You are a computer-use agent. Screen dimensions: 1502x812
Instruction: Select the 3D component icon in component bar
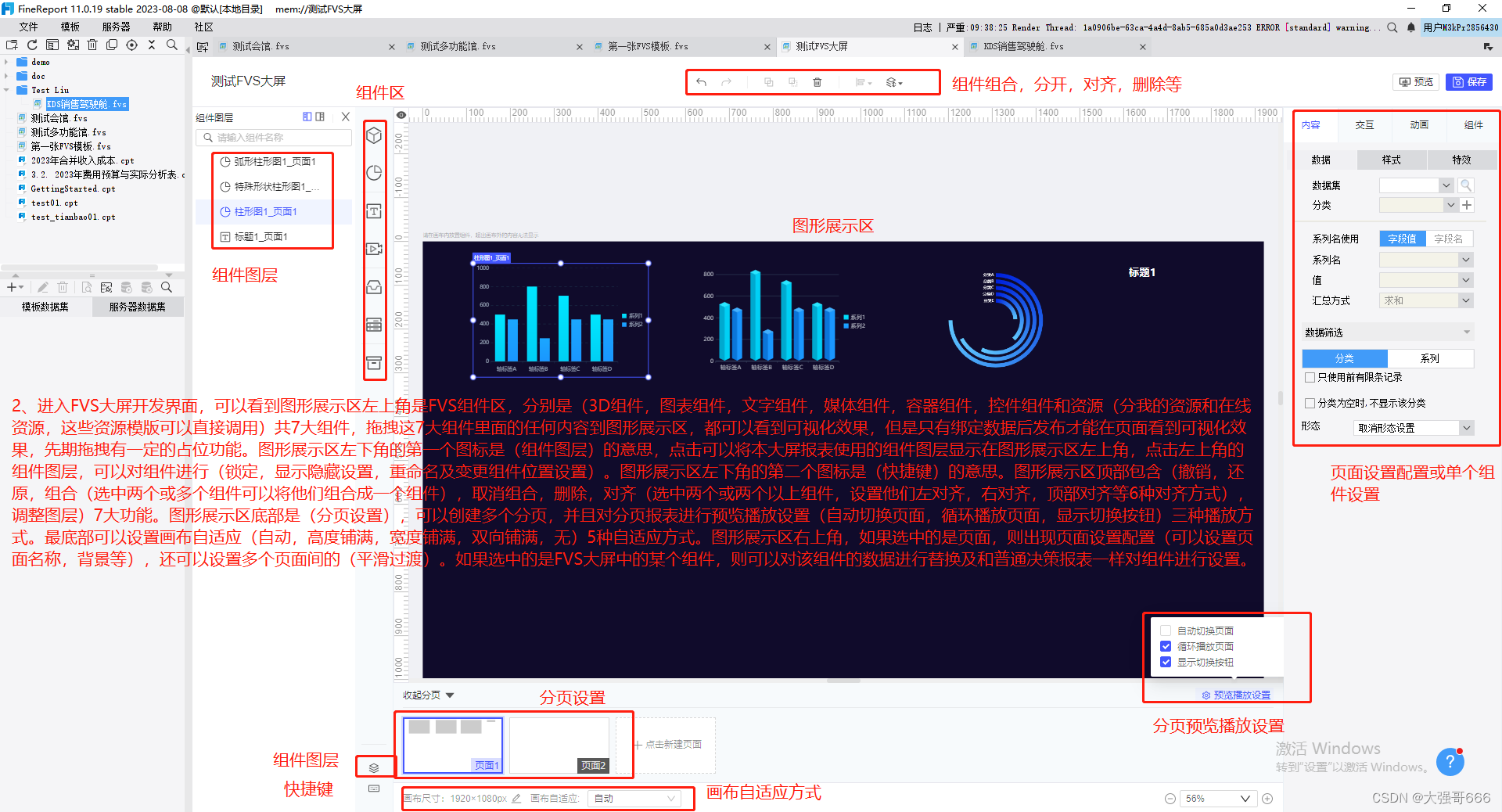(375, 135)
